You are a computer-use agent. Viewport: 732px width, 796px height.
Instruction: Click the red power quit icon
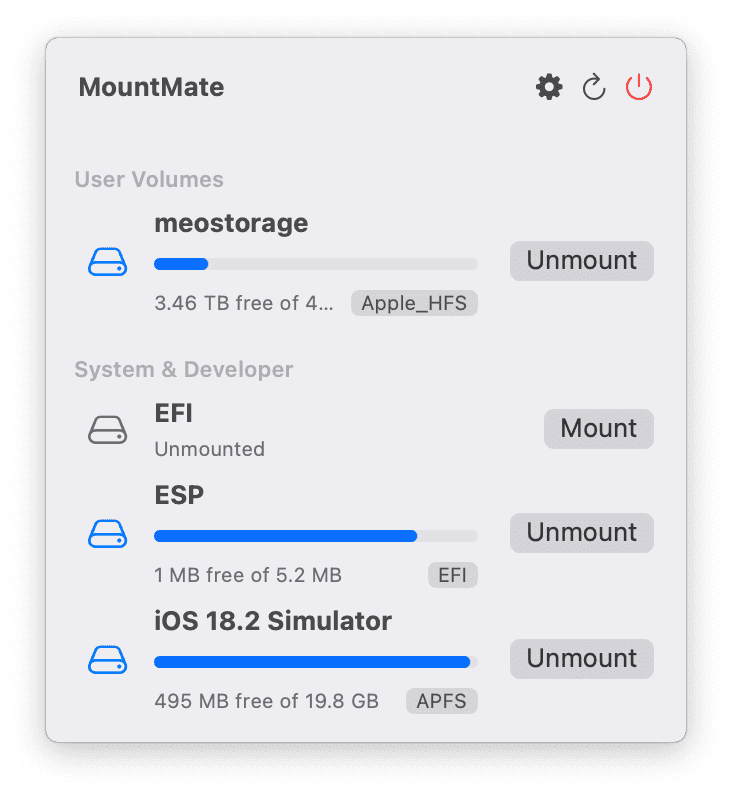tap(639, 88)
